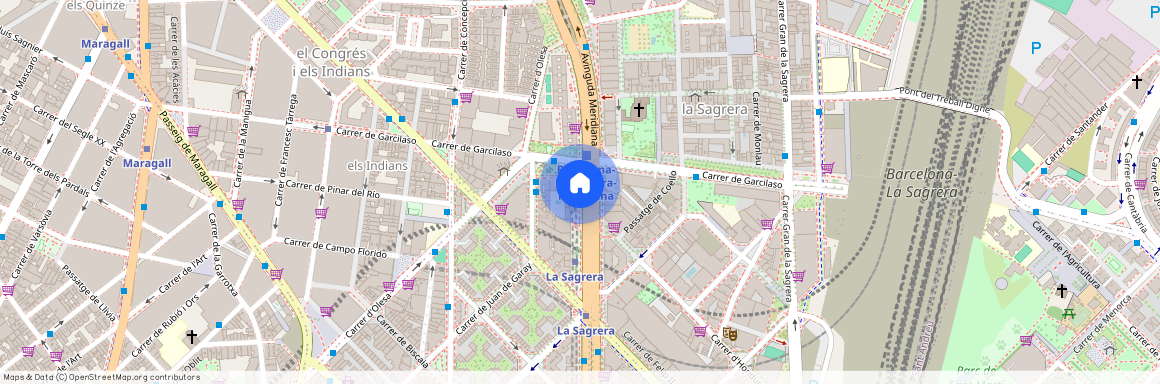The height and width of the screenshot is (384, 1160).
Task: Click shopping cart beside Carrer de Concepció
Action: pos(466,97)
